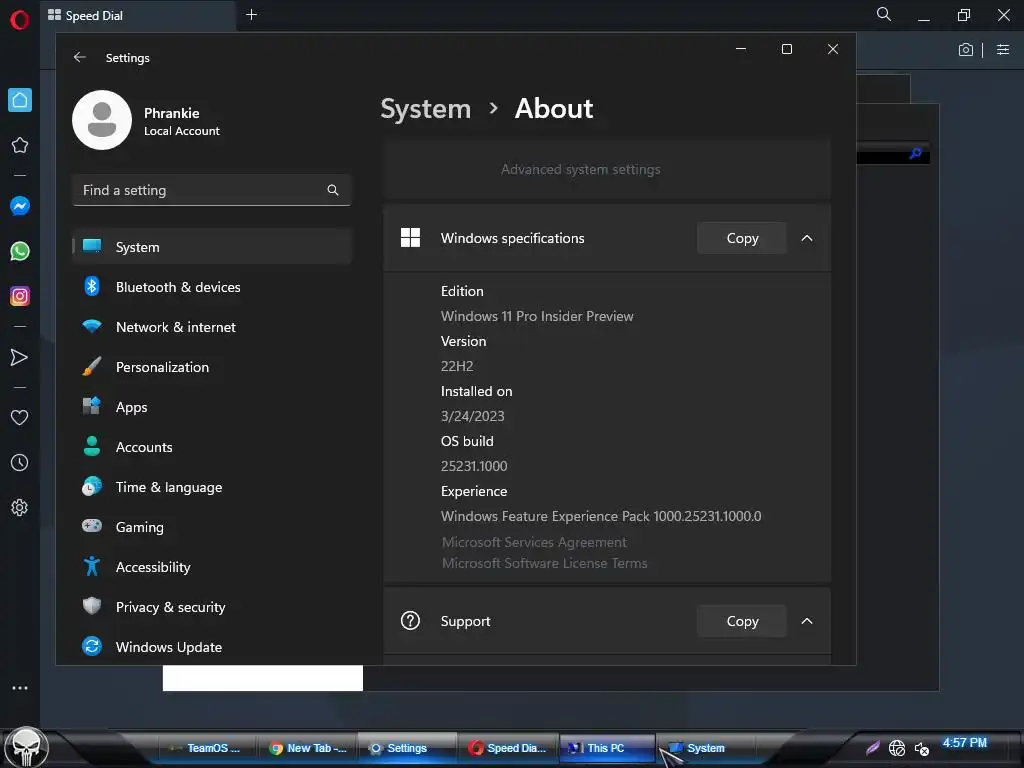The width and height of the screenshot is (1024, 768).
Task: Select System in the Settings sidebar
Action: point(212,247)
